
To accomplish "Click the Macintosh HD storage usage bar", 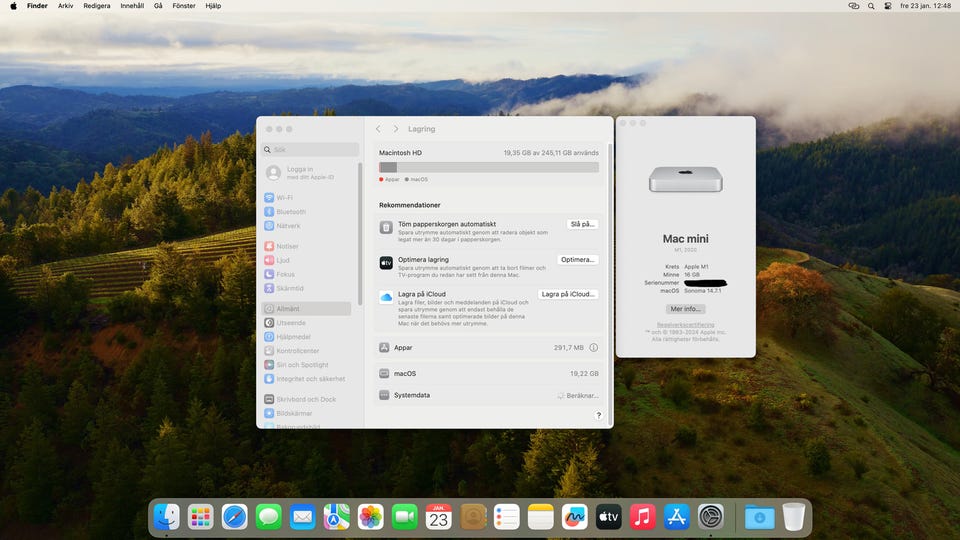I will click(489, 167).
